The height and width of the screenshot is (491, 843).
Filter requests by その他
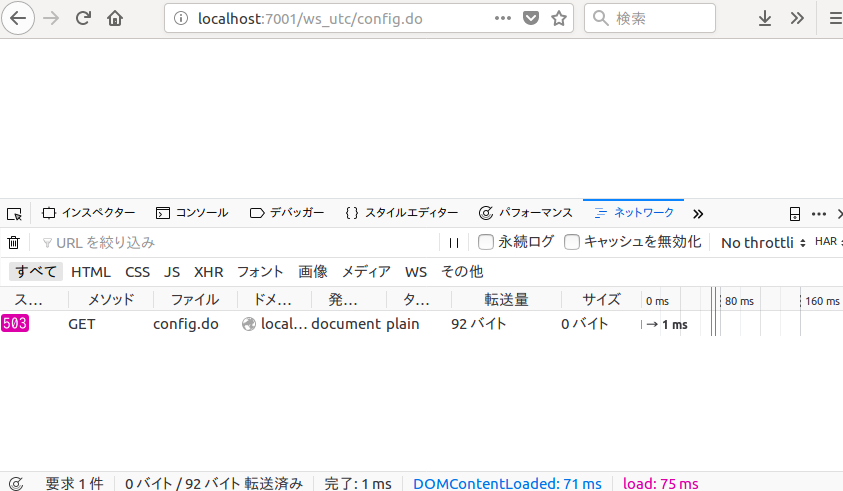tap(462, 272)
